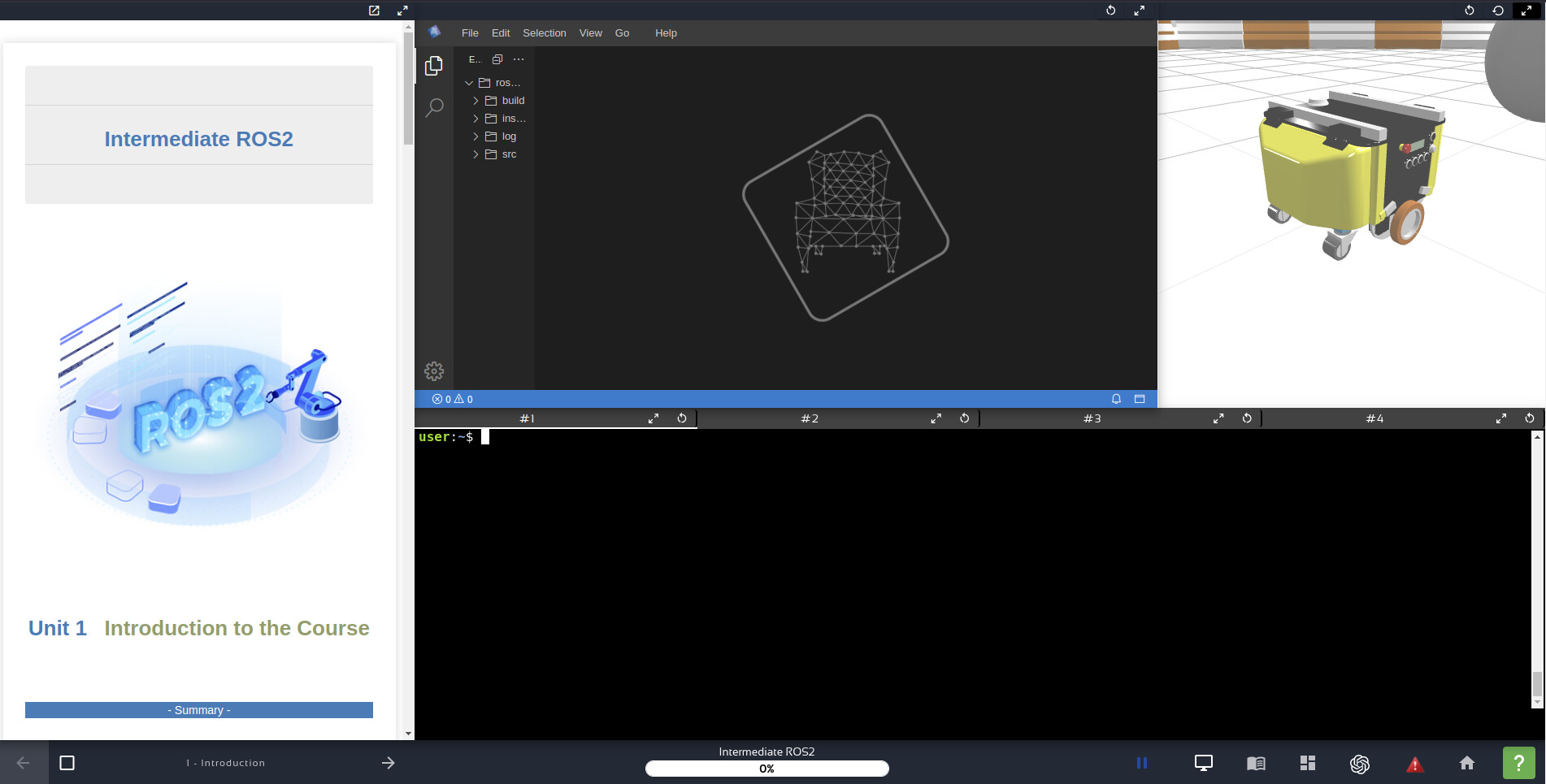Open the Edit menu
1546x784 pixels.
click(x=501, y=33)
